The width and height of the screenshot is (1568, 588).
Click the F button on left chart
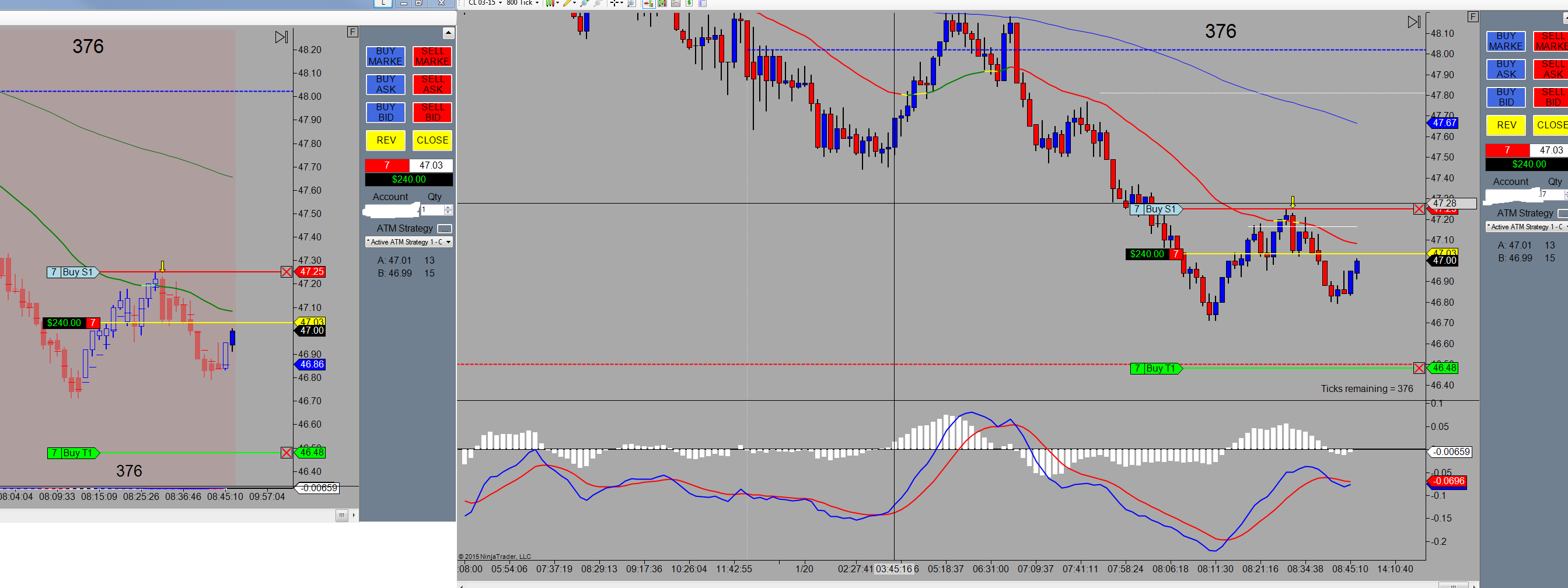click(x=352, y=32)
